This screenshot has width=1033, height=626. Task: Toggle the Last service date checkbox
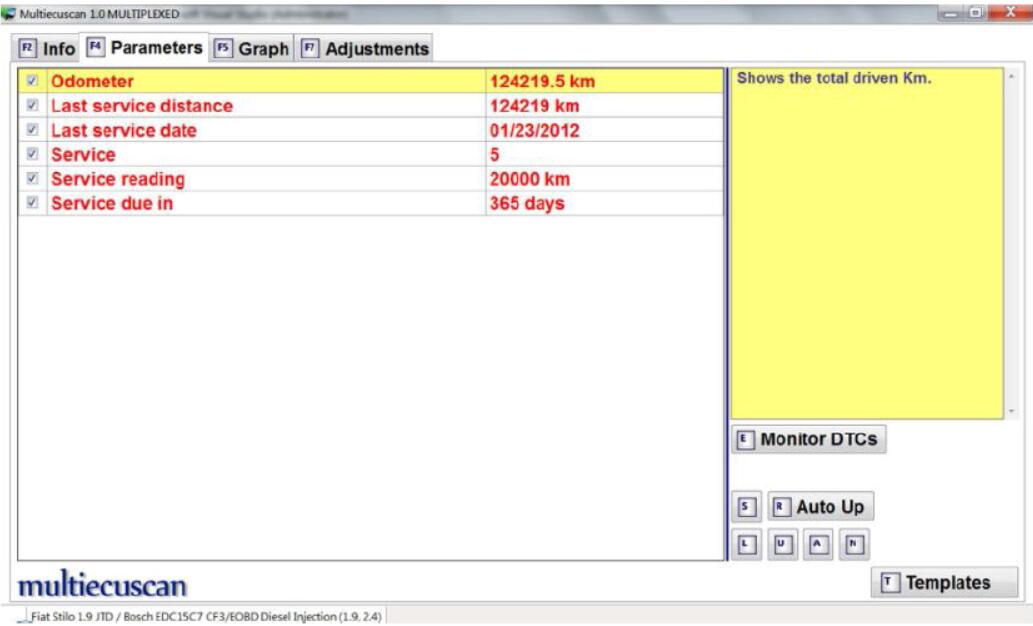[x=32, y=129]
